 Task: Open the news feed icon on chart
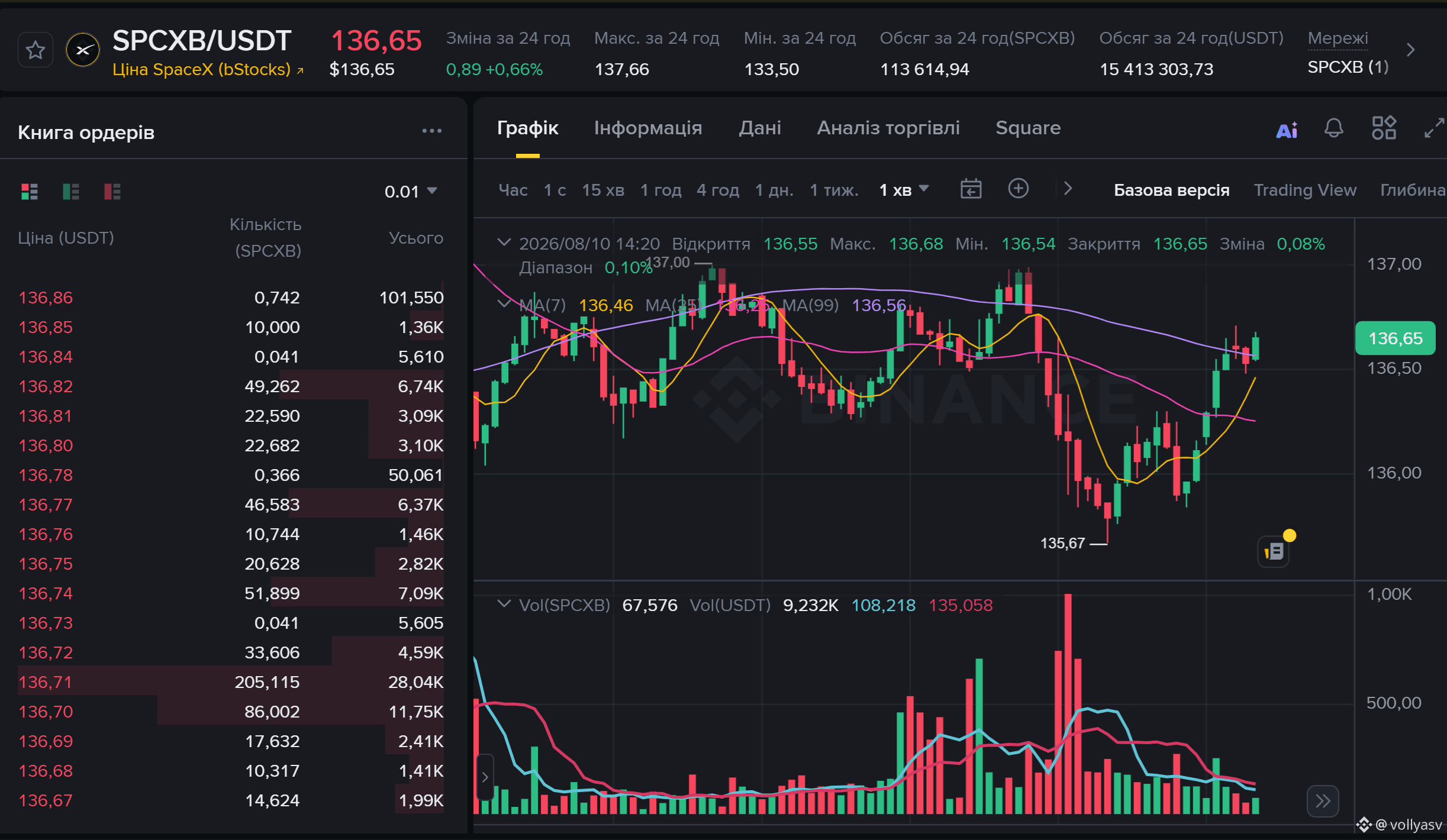tap(1274, 552)
